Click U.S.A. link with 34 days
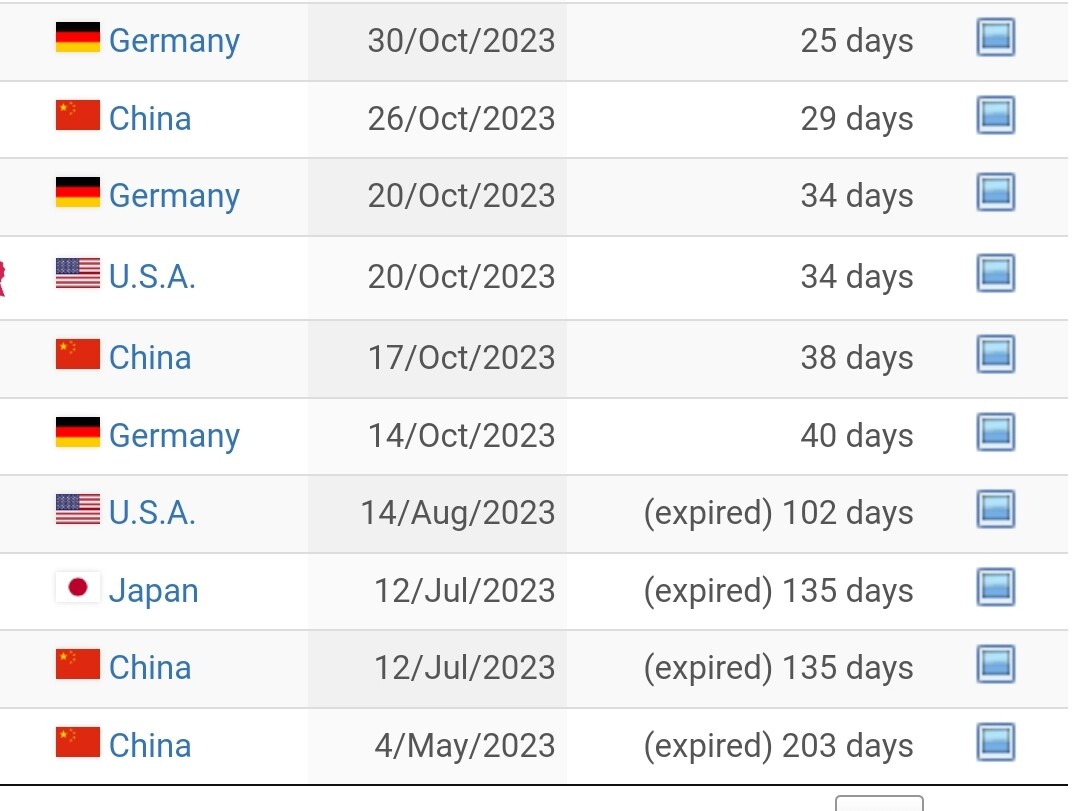The width and height of the screenshot is (1079, 811). [x=152, y=277]
